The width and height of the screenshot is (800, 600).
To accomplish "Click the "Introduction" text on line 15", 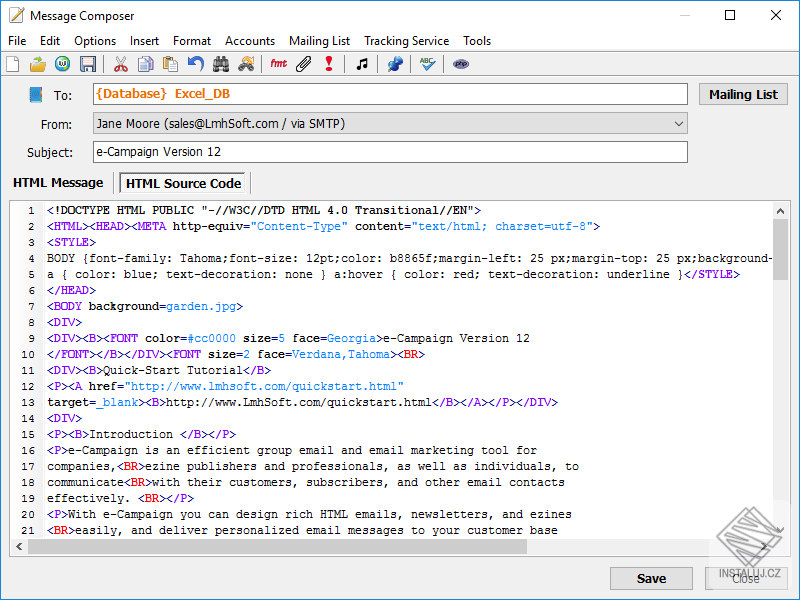I will point(131,434).
